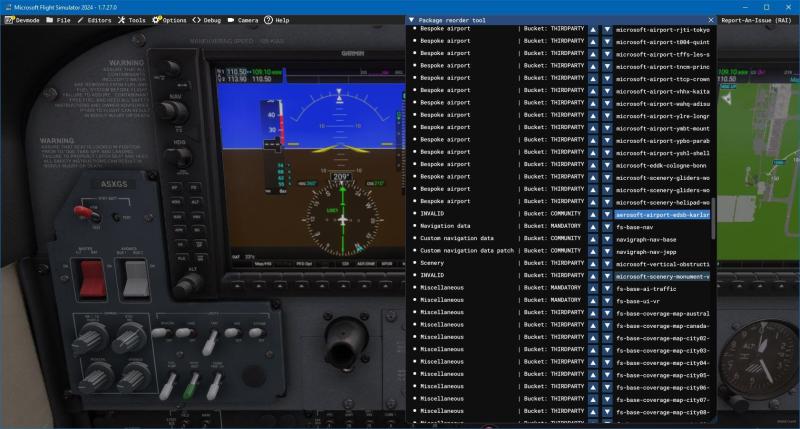Image resolution: width=800 pixels, height=429 pixels.
Task: Move microsoft-eddk-cologne-bonn up
Action: [593, 165]
